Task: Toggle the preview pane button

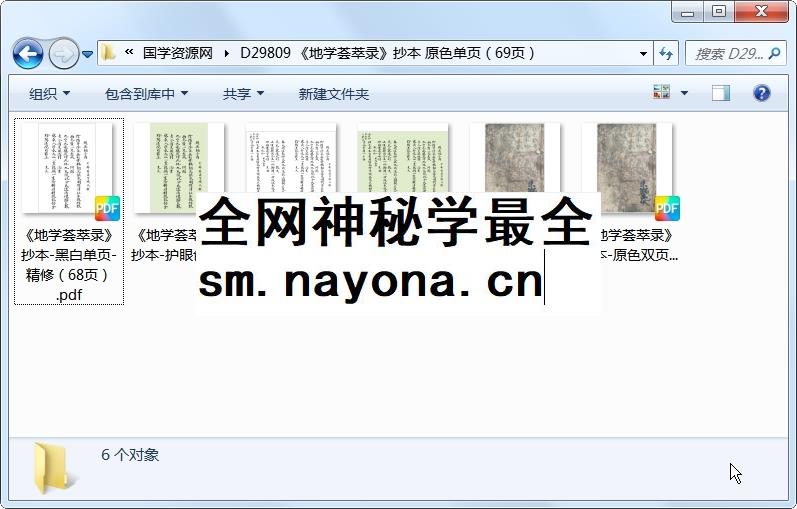Action: pyautogui.click(x=720, y=93)
